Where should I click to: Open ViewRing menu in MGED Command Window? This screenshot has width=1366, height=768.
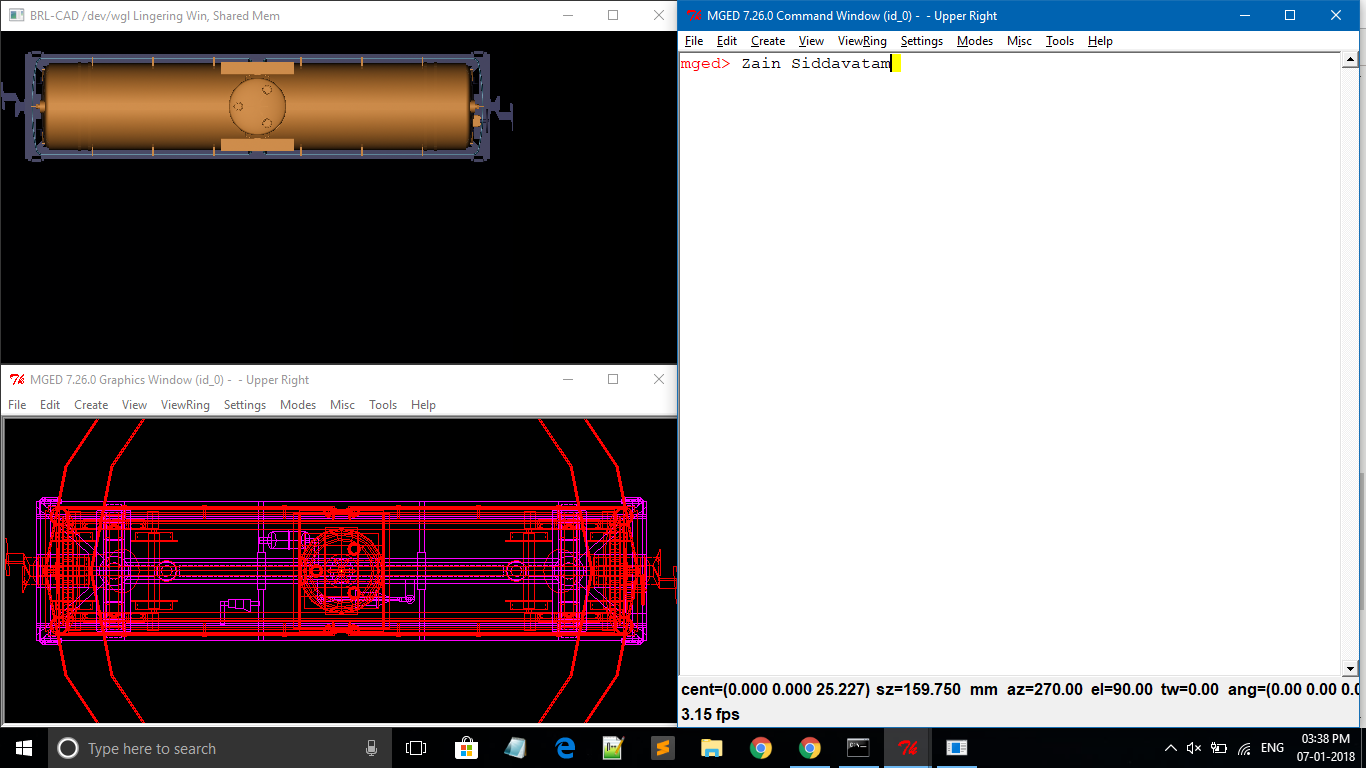862,41
